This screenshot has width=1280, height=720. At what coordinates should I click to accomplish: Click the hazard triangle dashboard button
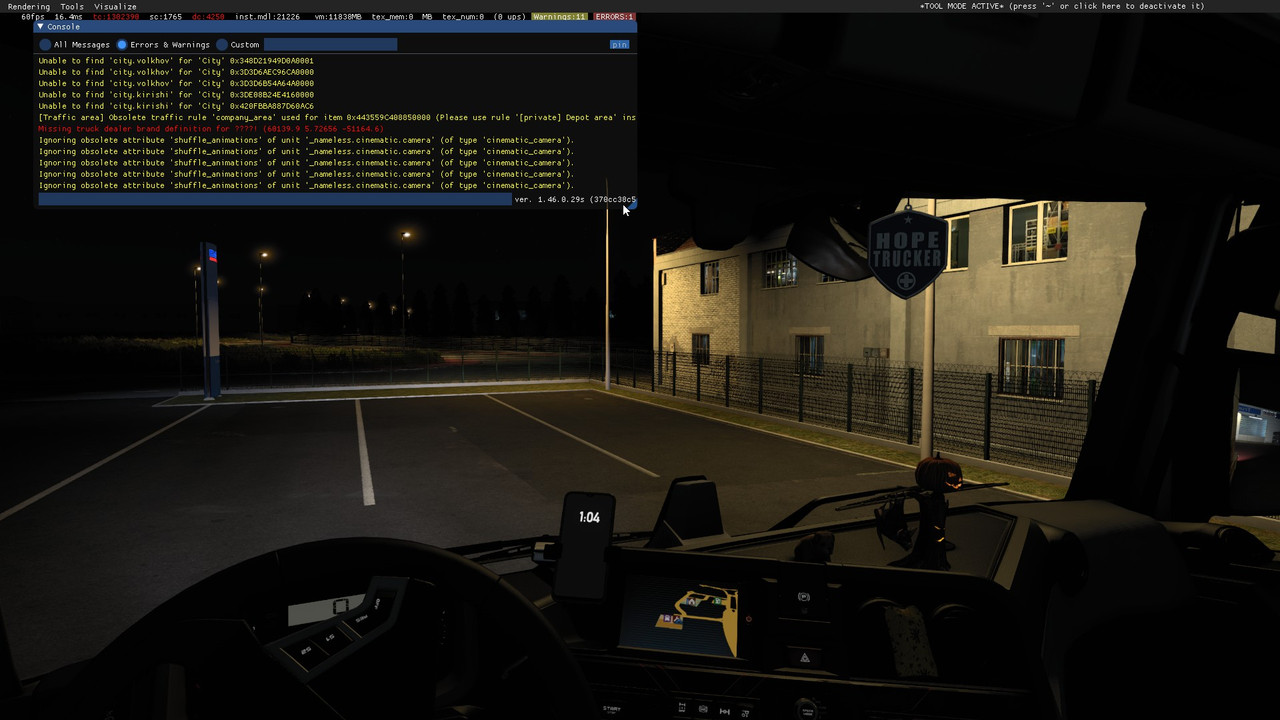point(805,657)
